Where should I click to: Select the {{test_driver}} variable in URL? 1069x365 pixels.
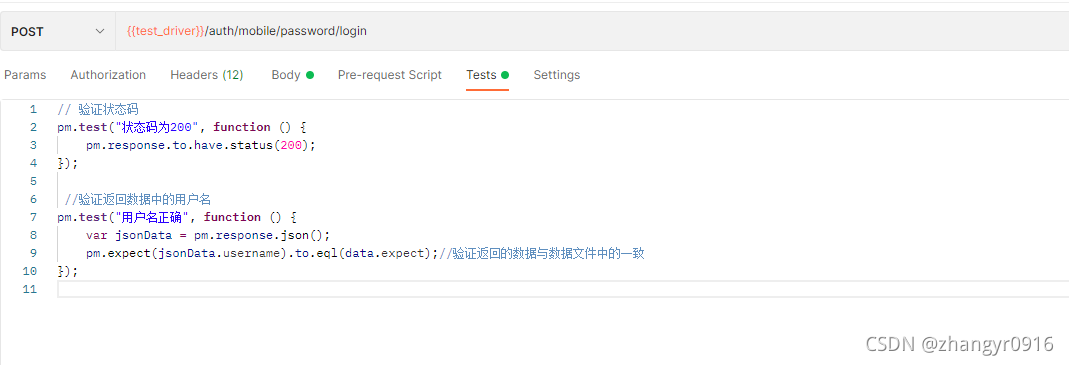(x=166, y=31)
